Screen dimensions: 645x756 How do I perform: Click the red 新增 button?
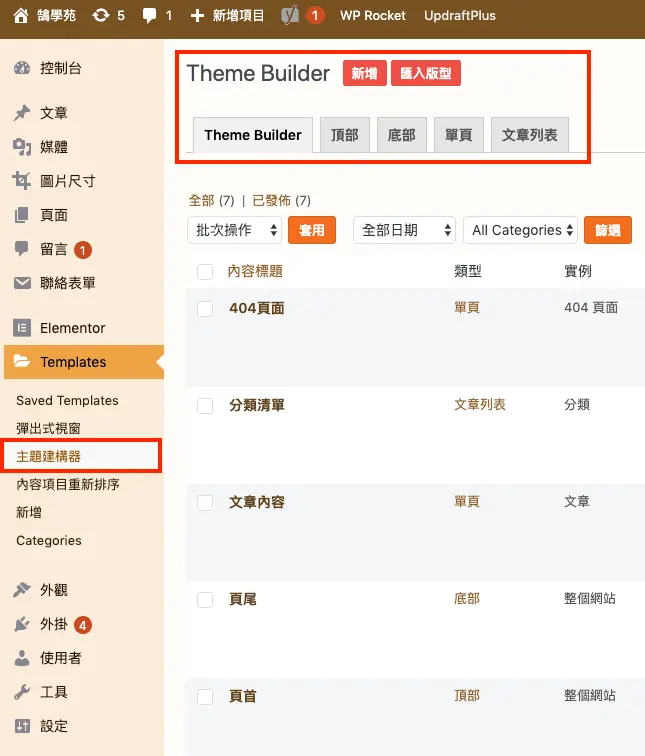(365, 73)
